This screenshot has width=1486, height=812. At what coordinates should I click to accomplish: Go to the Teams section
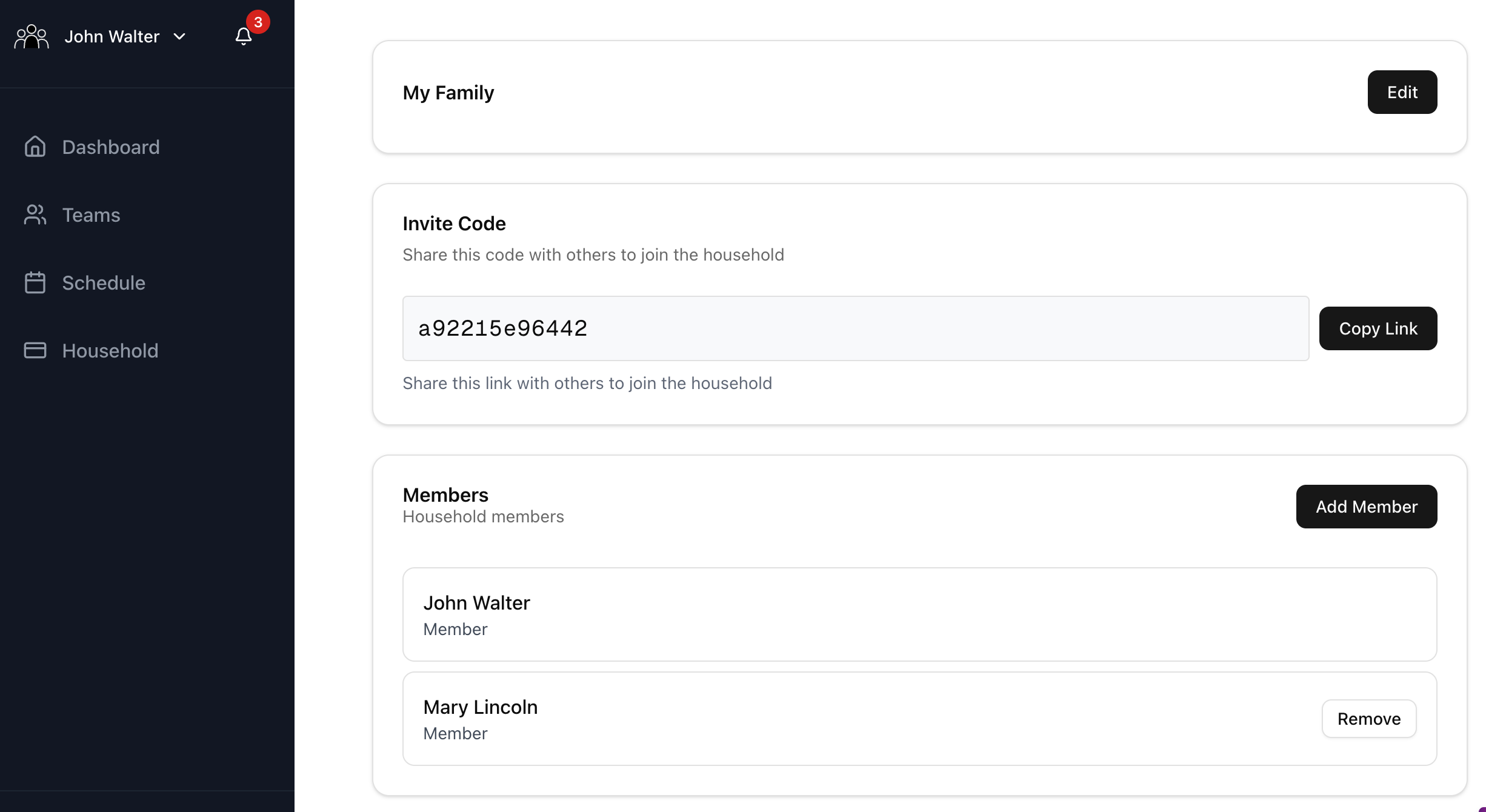[91, 215]
